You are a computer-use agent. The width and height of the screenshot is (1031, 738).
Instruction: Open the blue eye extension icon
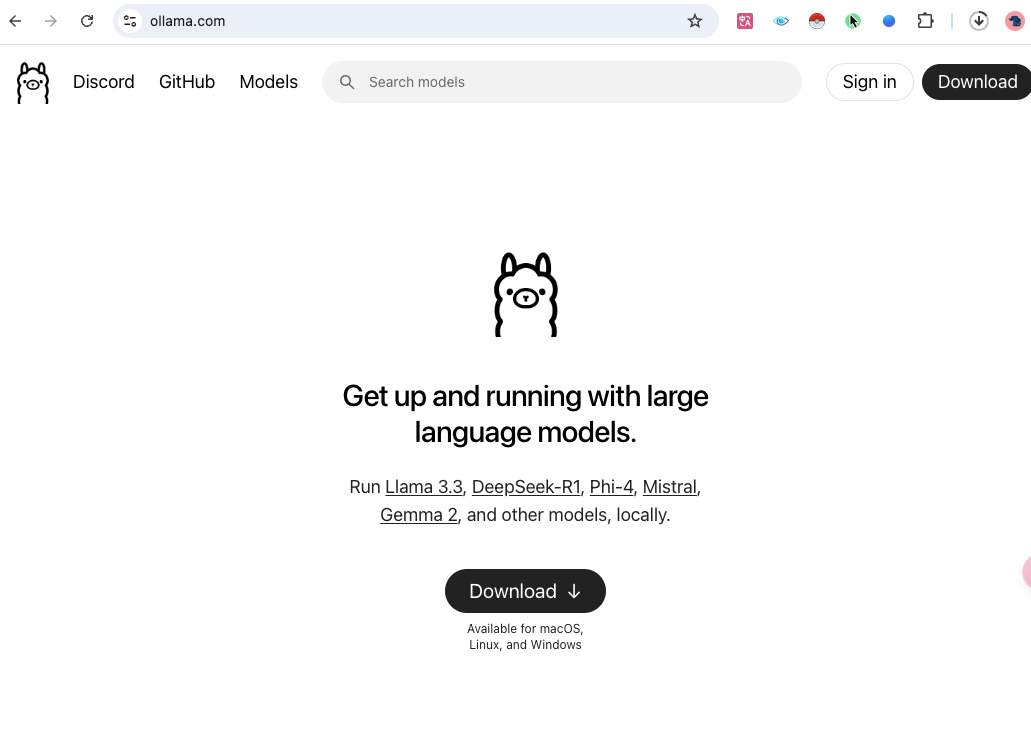point(781,21)
